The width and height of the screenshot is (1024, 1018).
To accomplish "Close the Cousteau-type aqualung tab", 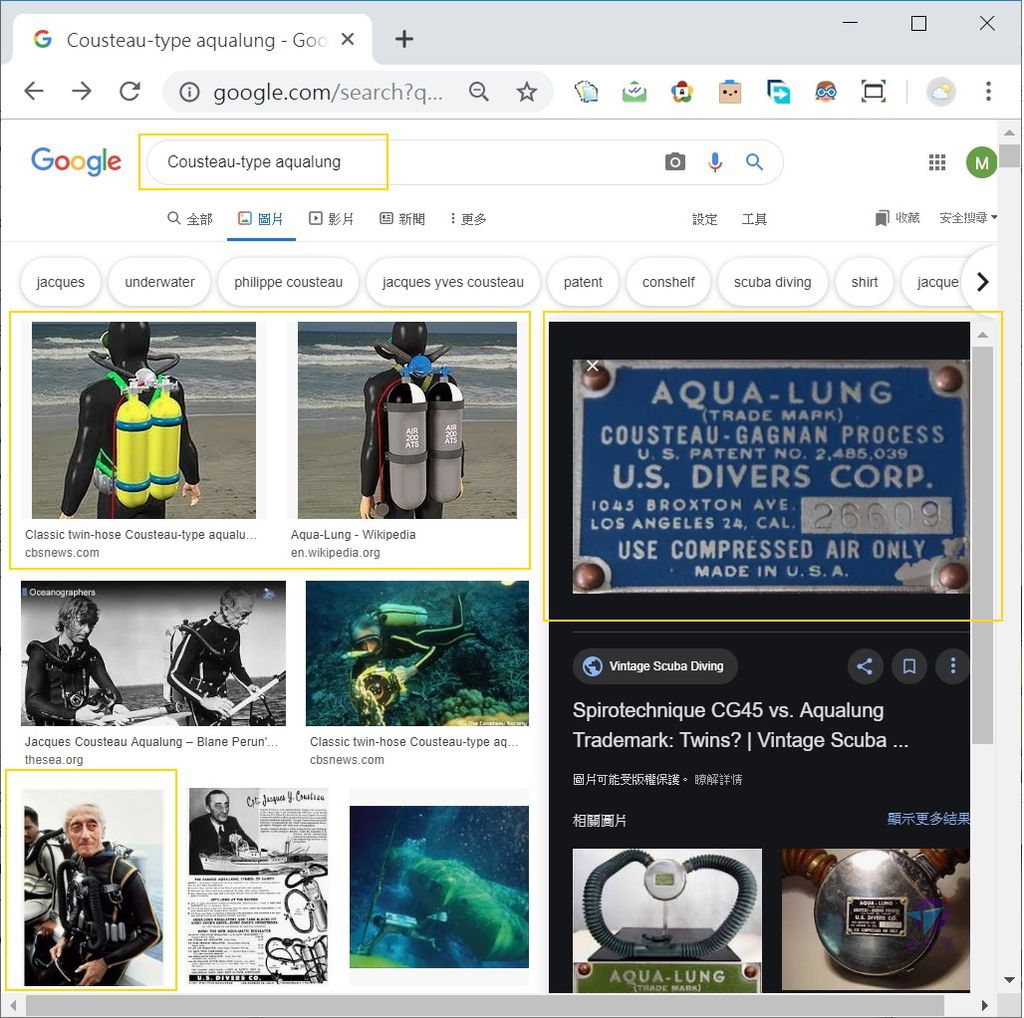I will coord(348,40).
